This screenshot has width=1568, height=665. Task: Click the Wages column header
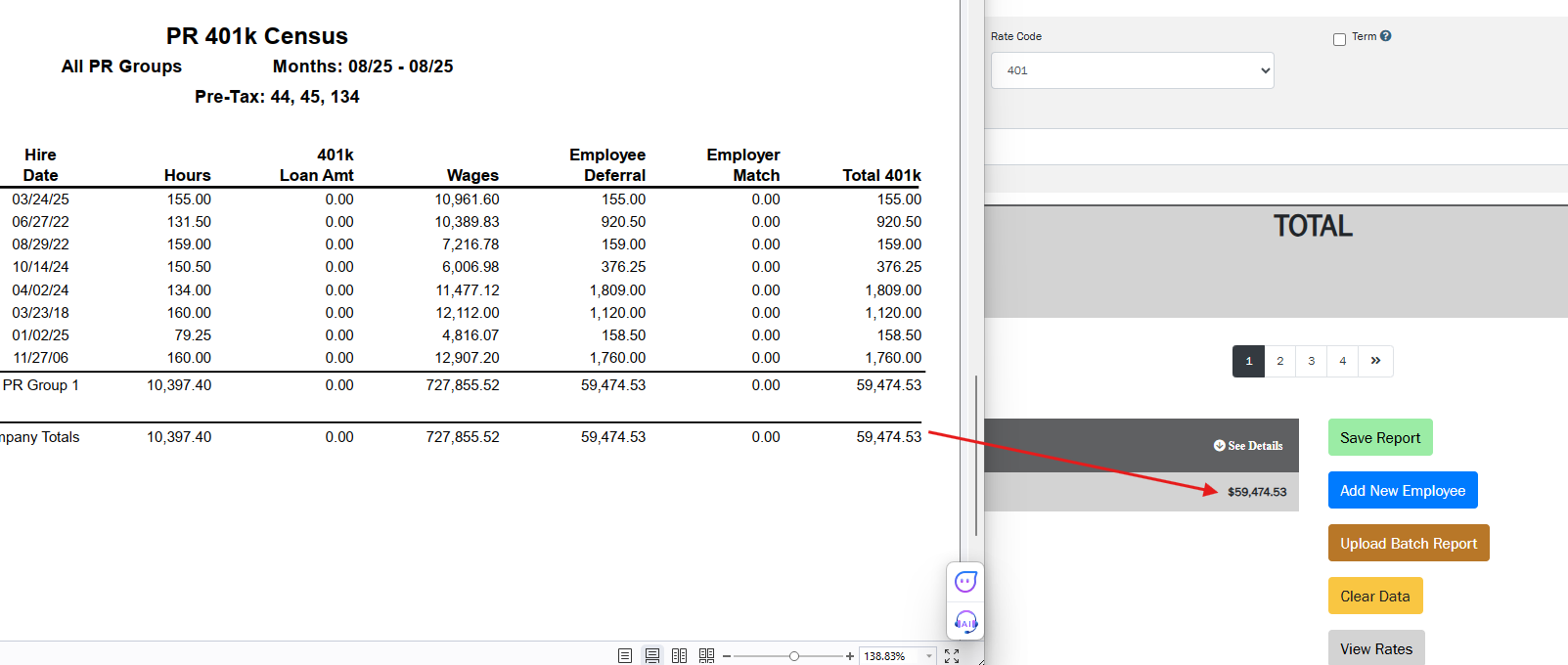pos(472,175)
